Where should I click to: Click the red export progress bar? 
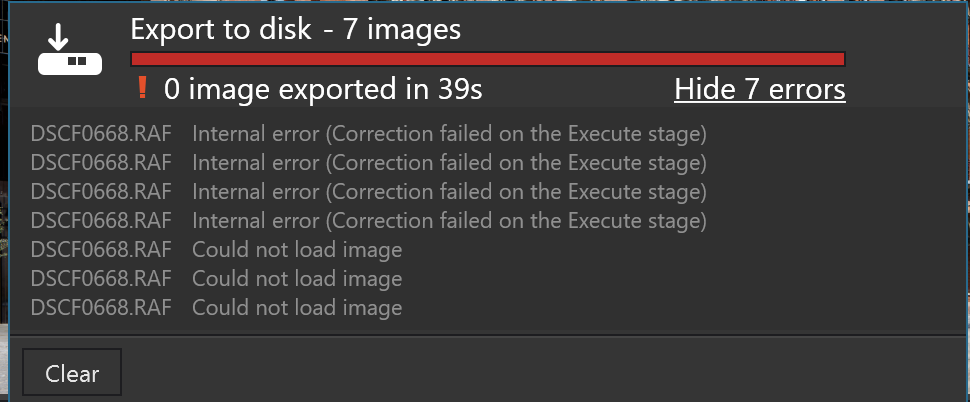(x=488, y=59)
